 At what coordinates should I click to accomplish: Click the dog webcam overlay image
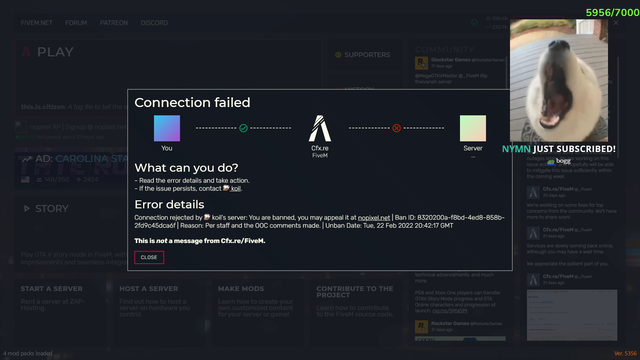(x=559, y=80)
